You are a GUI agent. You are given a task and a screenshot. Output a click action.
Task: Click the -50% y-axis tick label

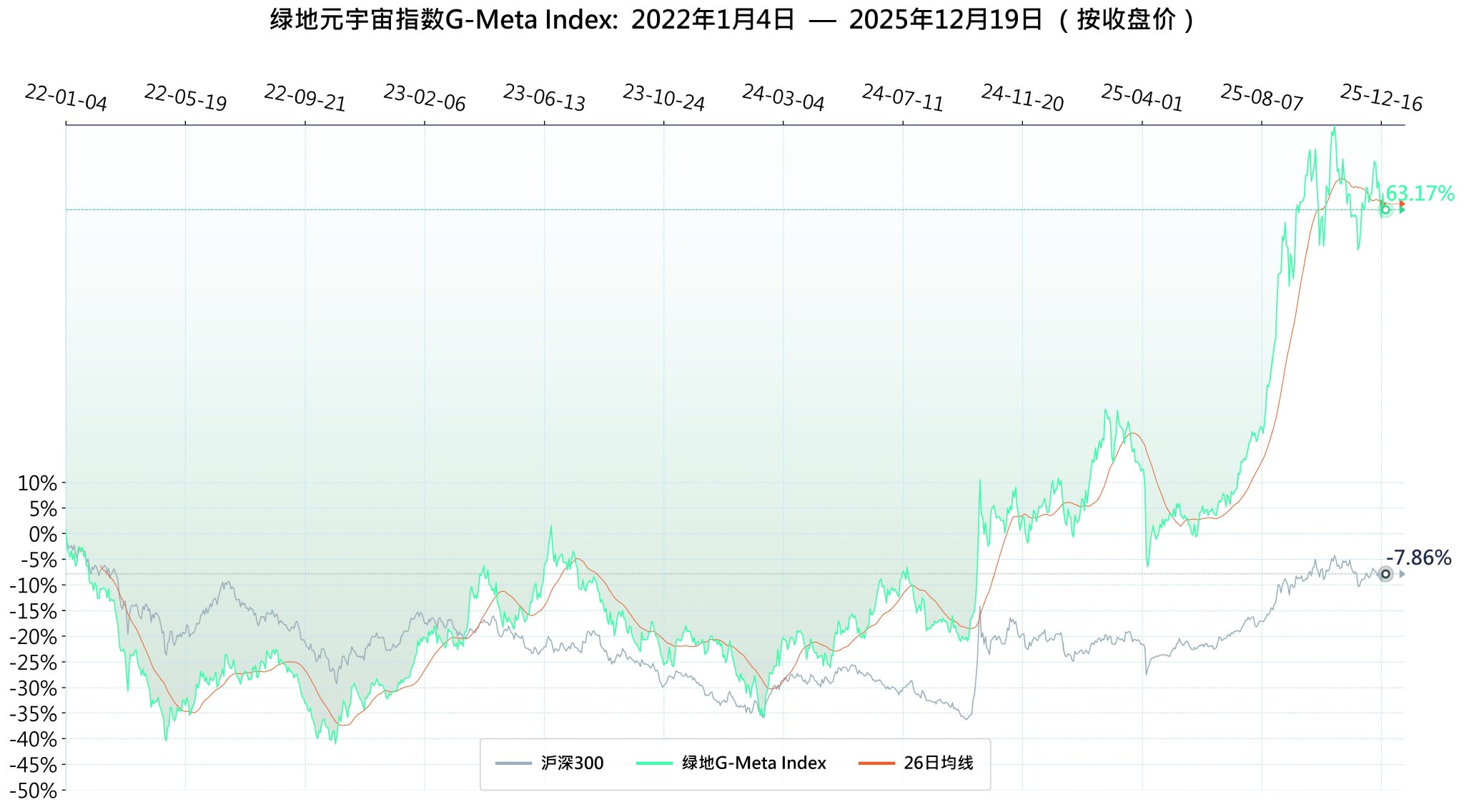pyautogui.click(x=33, y=791)
